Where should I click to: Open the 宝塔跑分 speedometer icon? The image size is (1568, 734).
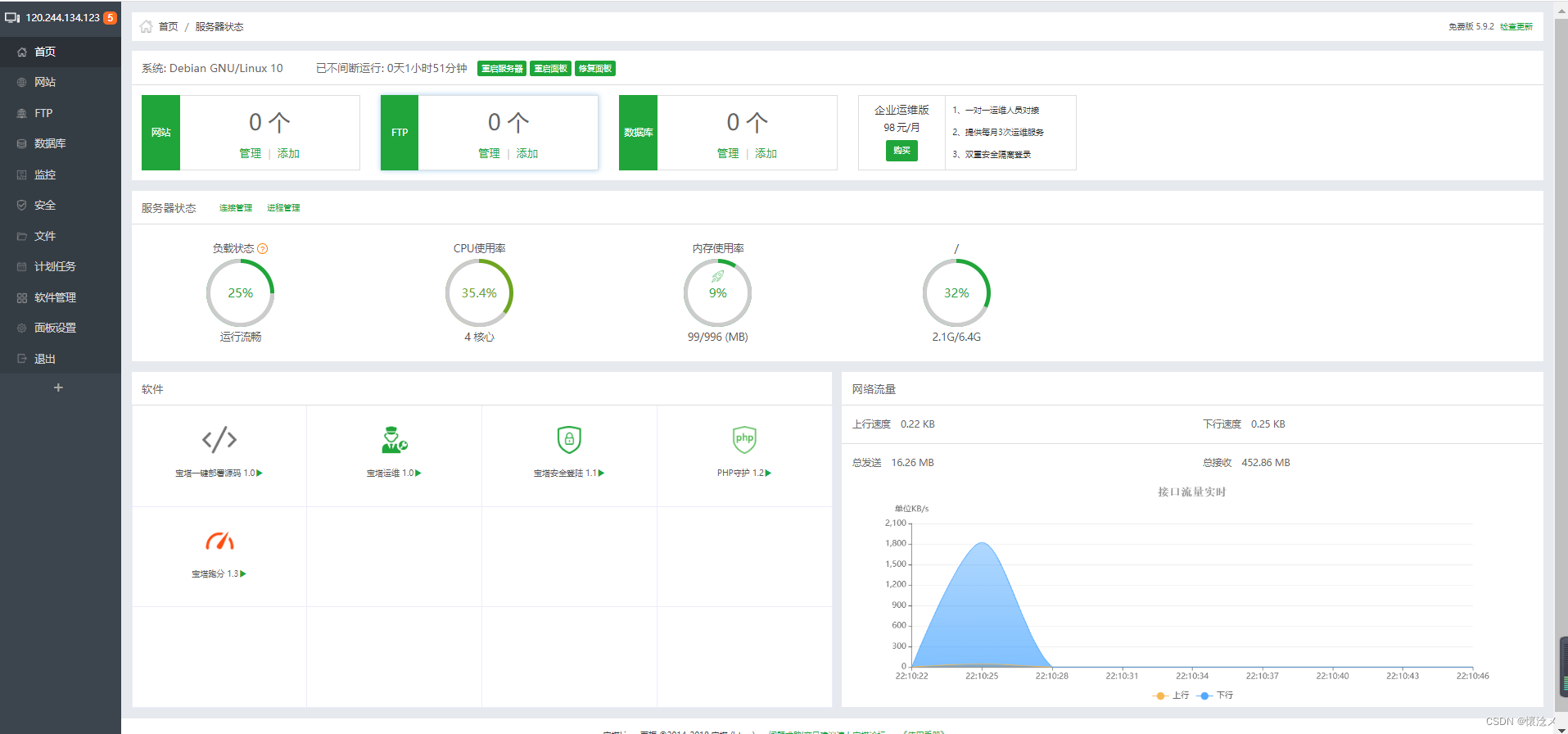(x=219, y=541)
